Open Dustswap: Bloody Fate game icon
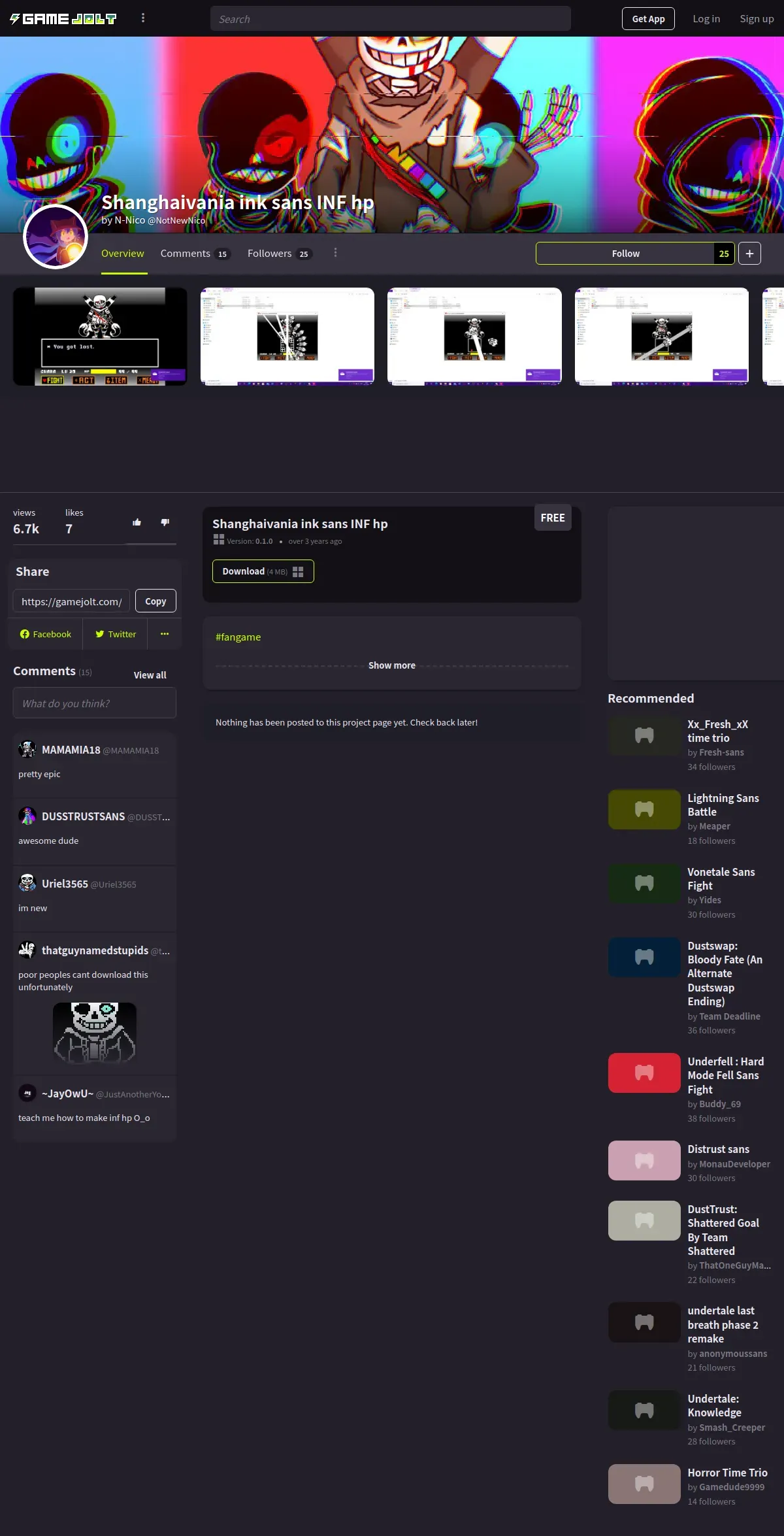This screenshot has height=1536, width=784. point(644,957)
